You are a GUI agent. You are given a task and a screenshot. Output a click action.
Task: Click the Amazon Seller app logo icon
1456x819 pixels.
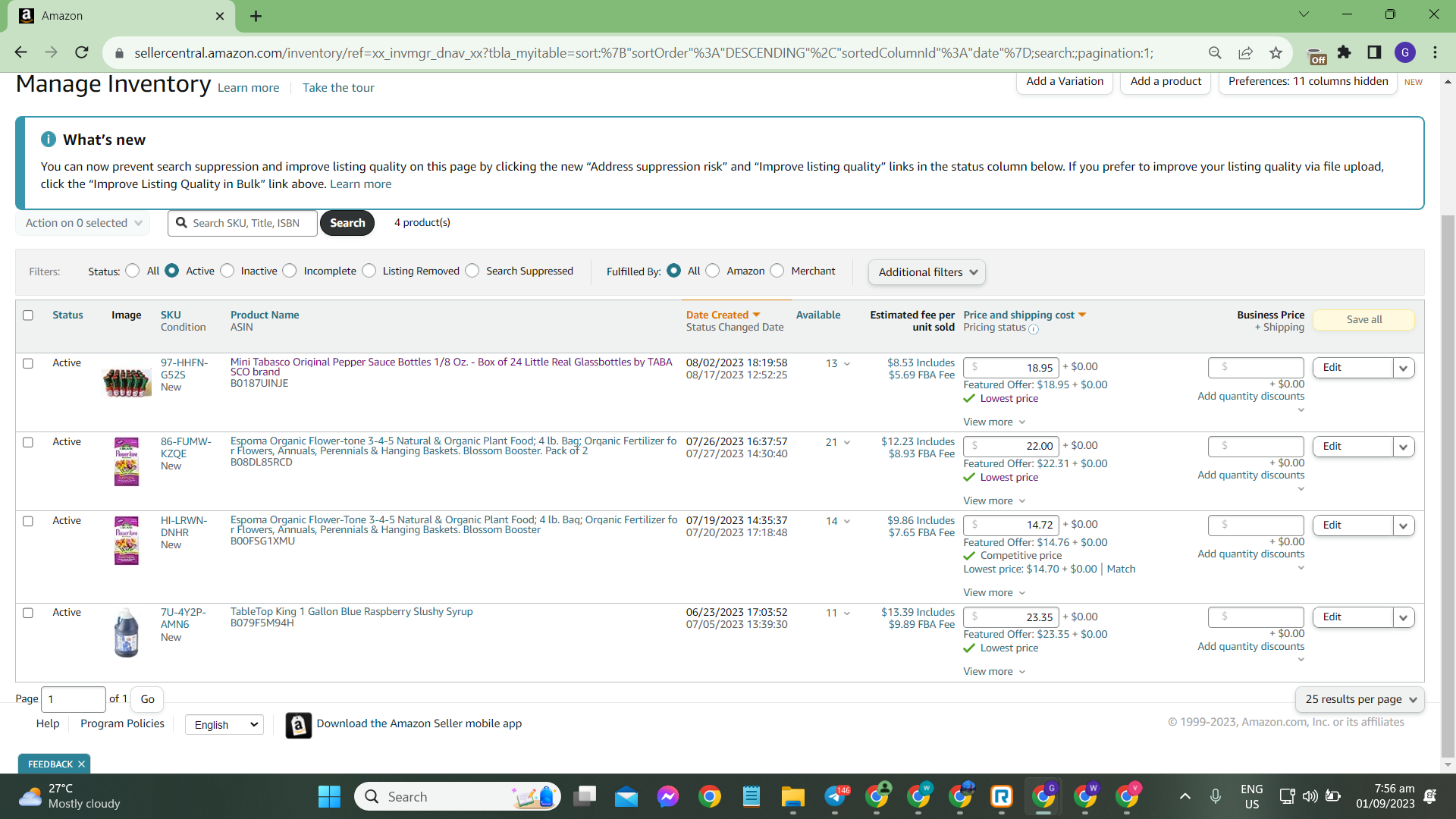(299, 726)
